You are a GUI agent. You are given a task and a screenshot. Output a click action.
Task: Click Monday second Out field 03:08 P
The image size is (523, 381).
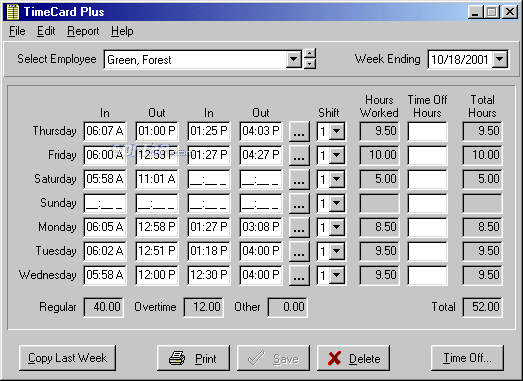click(x=261, y=227)
